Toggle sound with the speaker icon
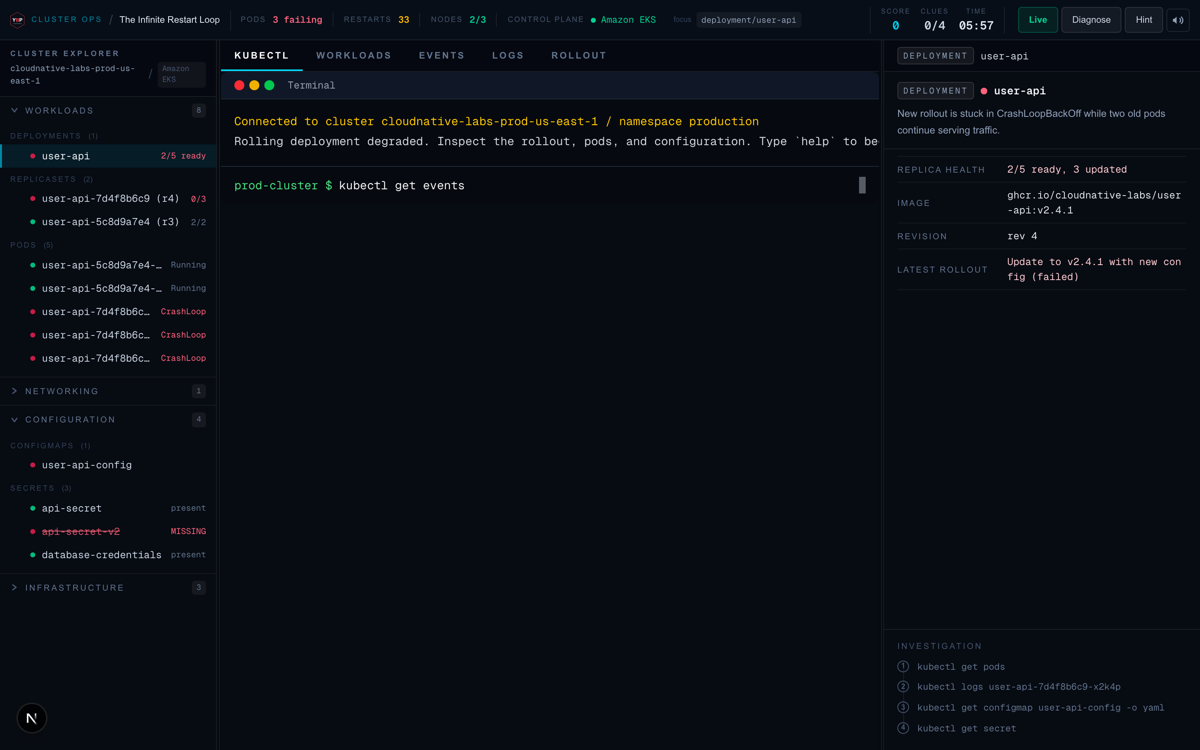Image resolution: width=1200 pixels, height=750 pixels. 1178,20
